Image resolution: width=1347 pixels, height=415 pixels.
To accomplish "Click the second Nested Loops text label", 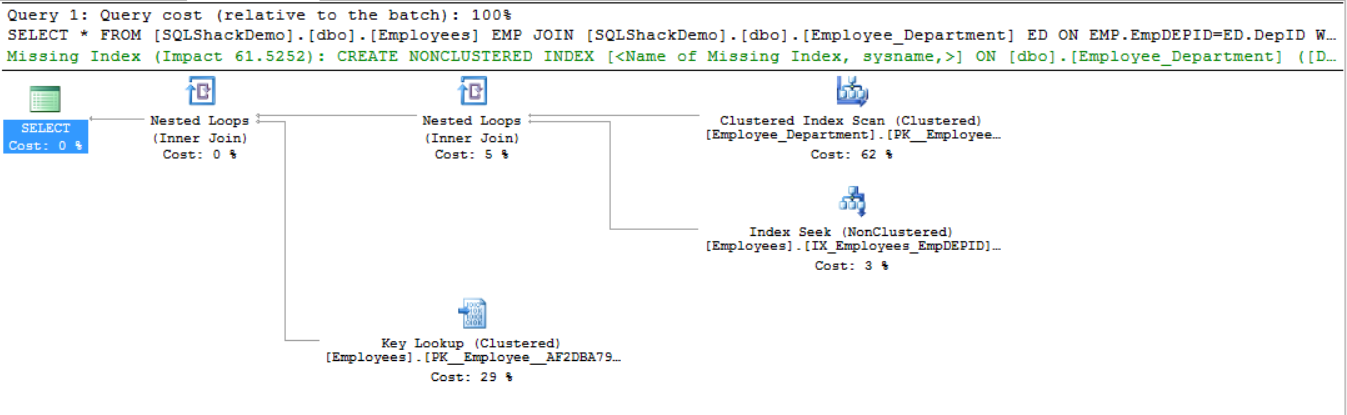I will [x=471, y=121].
